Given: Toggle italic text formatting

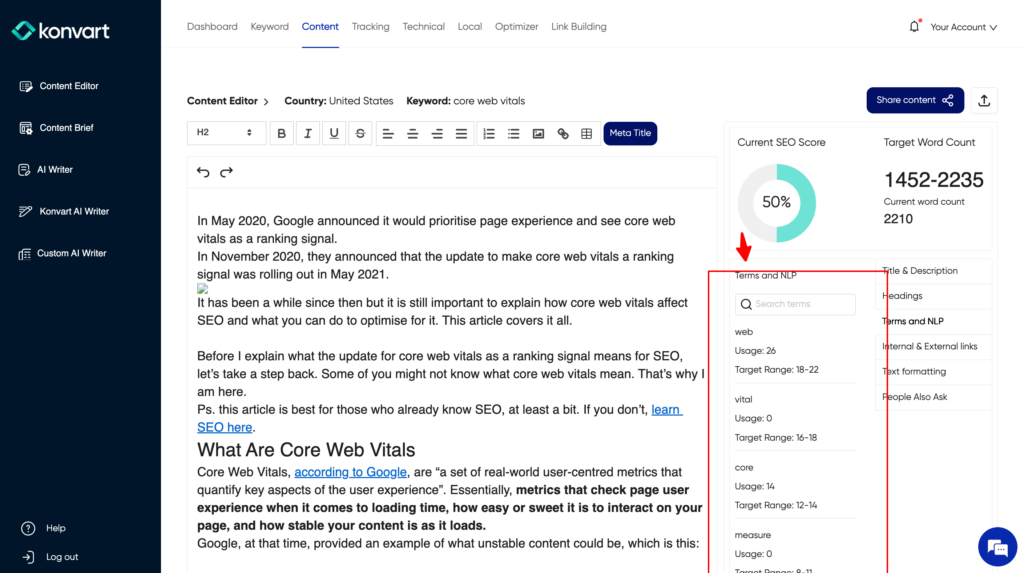Looking at the screenshot, I should point(308,133).
